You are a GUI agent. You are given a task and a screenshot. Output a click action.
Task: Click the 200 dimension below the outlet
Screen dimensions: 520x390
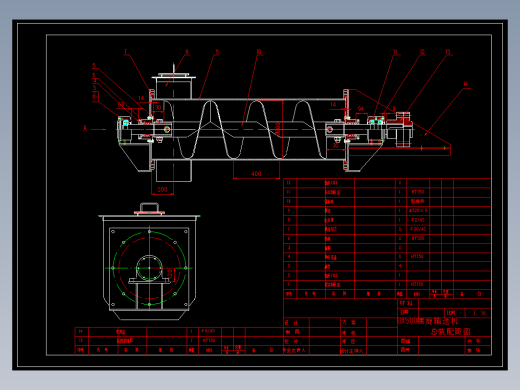162,189
